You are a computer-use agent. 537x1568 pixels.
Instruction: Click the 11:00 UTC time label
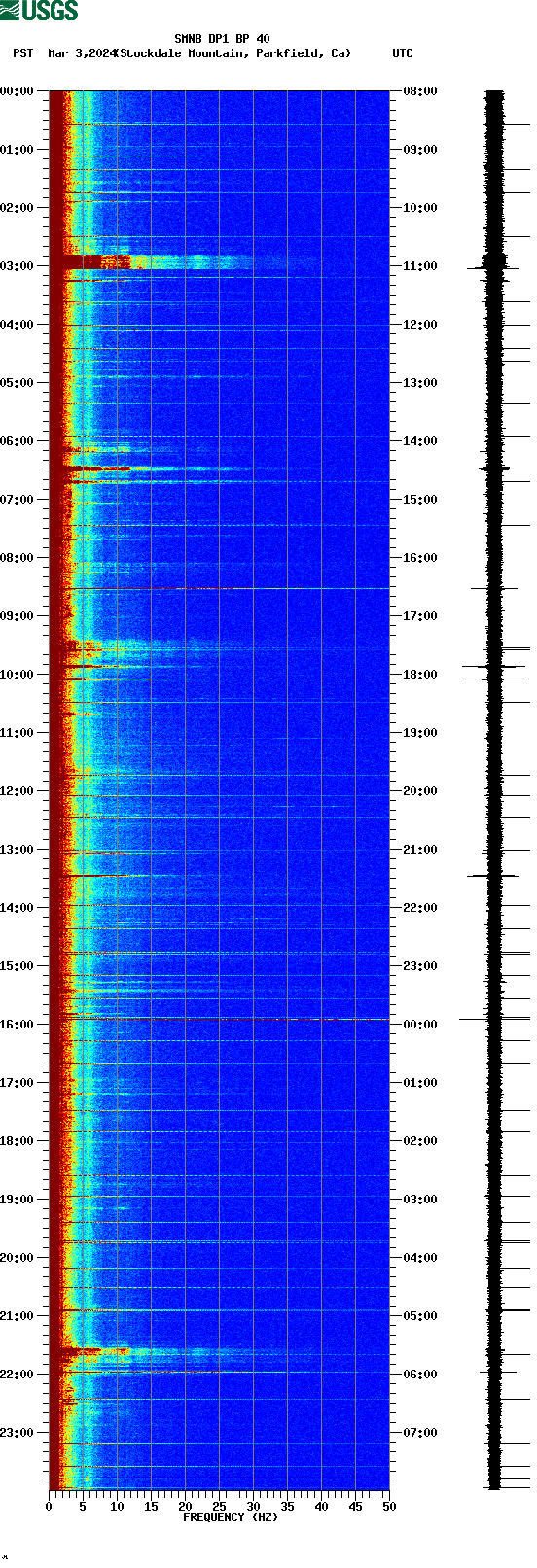(x=420, y=266)
